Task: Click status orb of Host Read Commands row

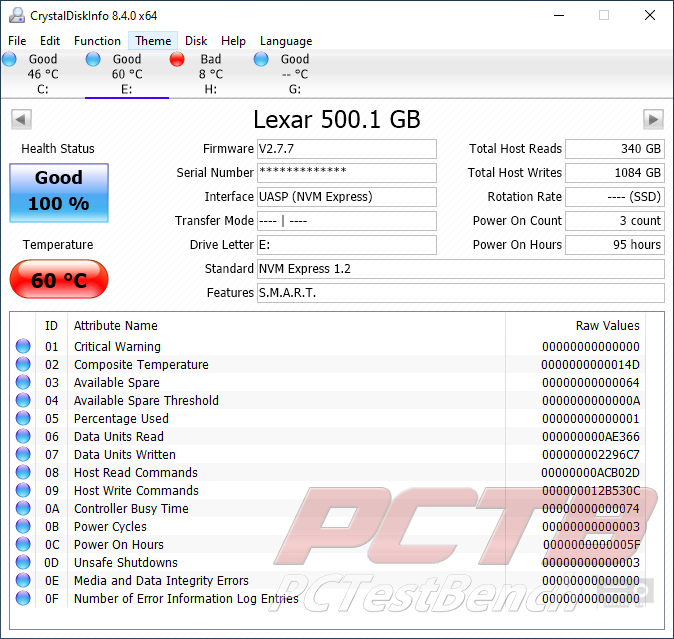Action: [23, 472]
